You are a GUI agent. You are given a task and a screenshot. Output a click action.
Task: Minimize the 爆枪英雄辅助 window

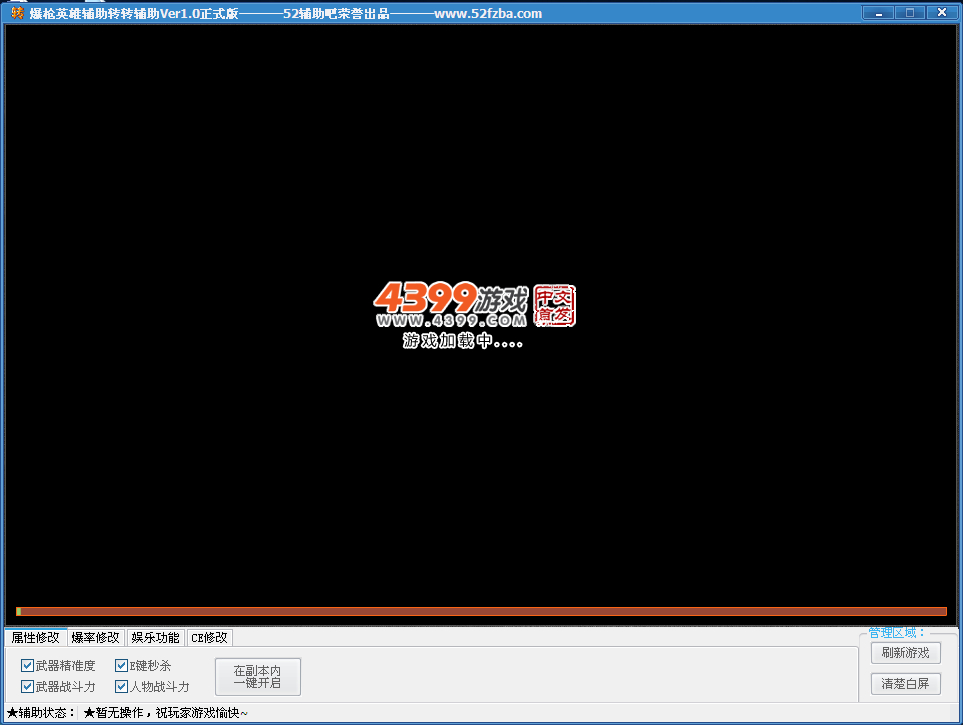pyautogui.click(x=879, y=13)
